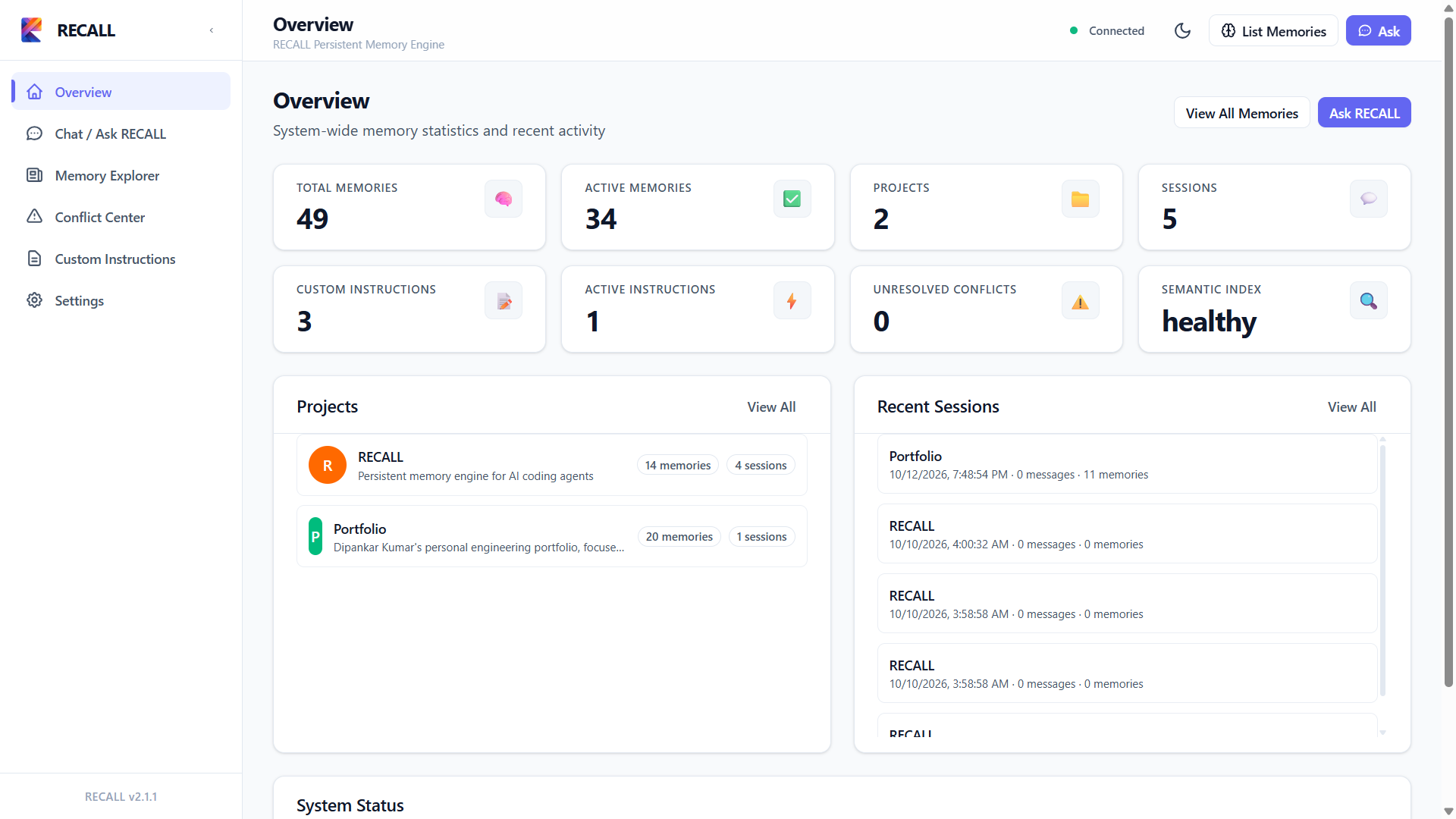Image resolution: width=1456 pixels, height=819 pixels.
Task: Click the Overview home icon in sidebar
Action: point(34,92)
